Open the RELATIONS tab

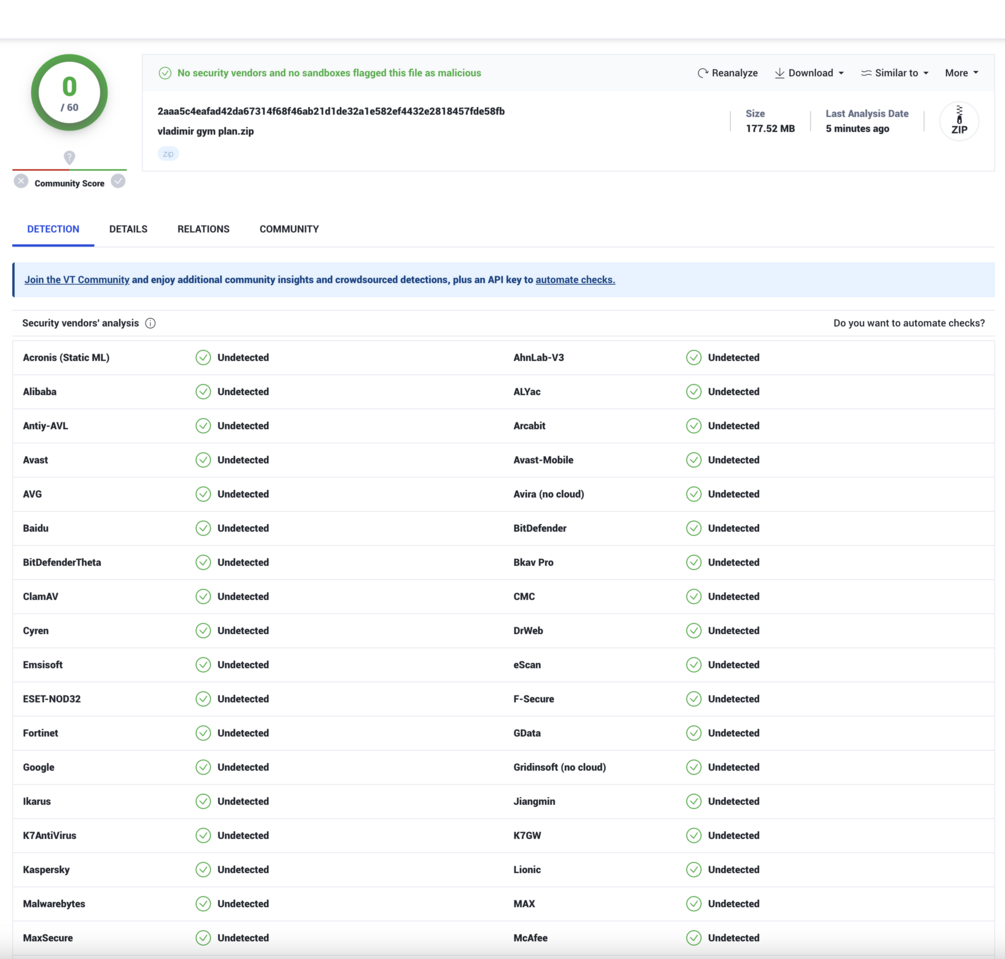point(203,229)
